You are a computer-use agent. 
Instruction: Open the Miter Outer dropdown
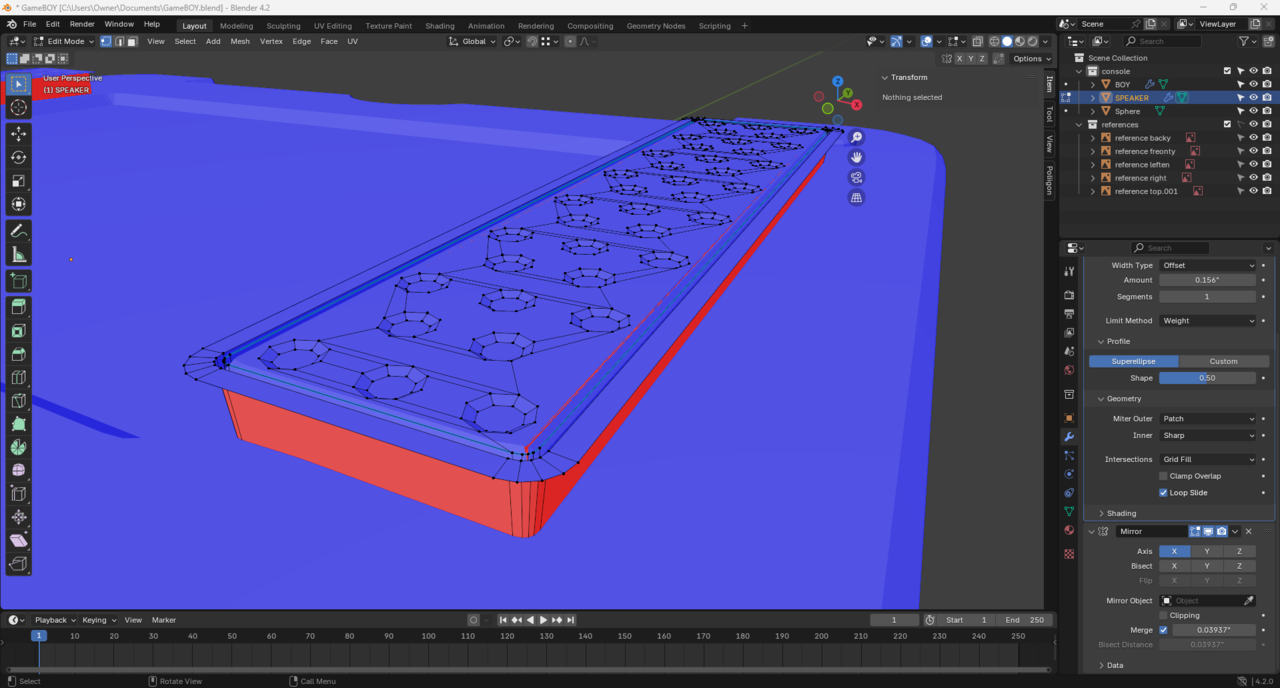click(x=1207, y=419)
